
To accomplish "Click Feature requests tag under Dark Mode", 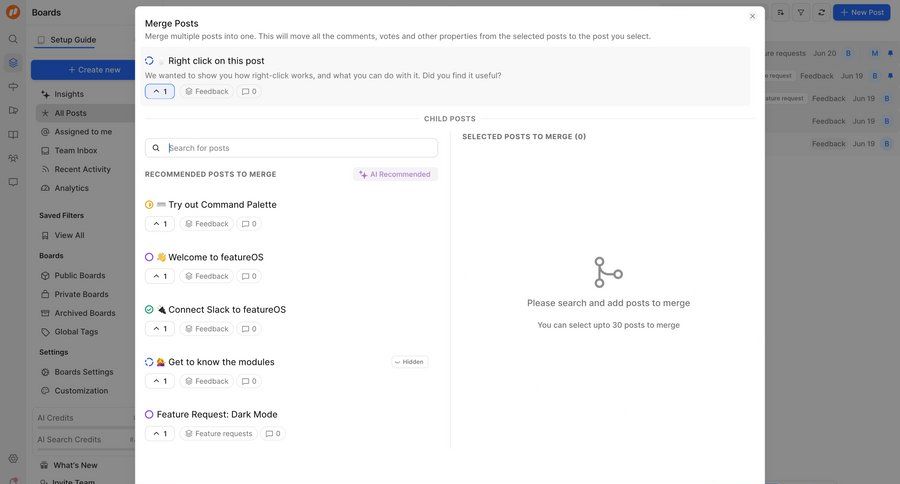I will [219, 433].
